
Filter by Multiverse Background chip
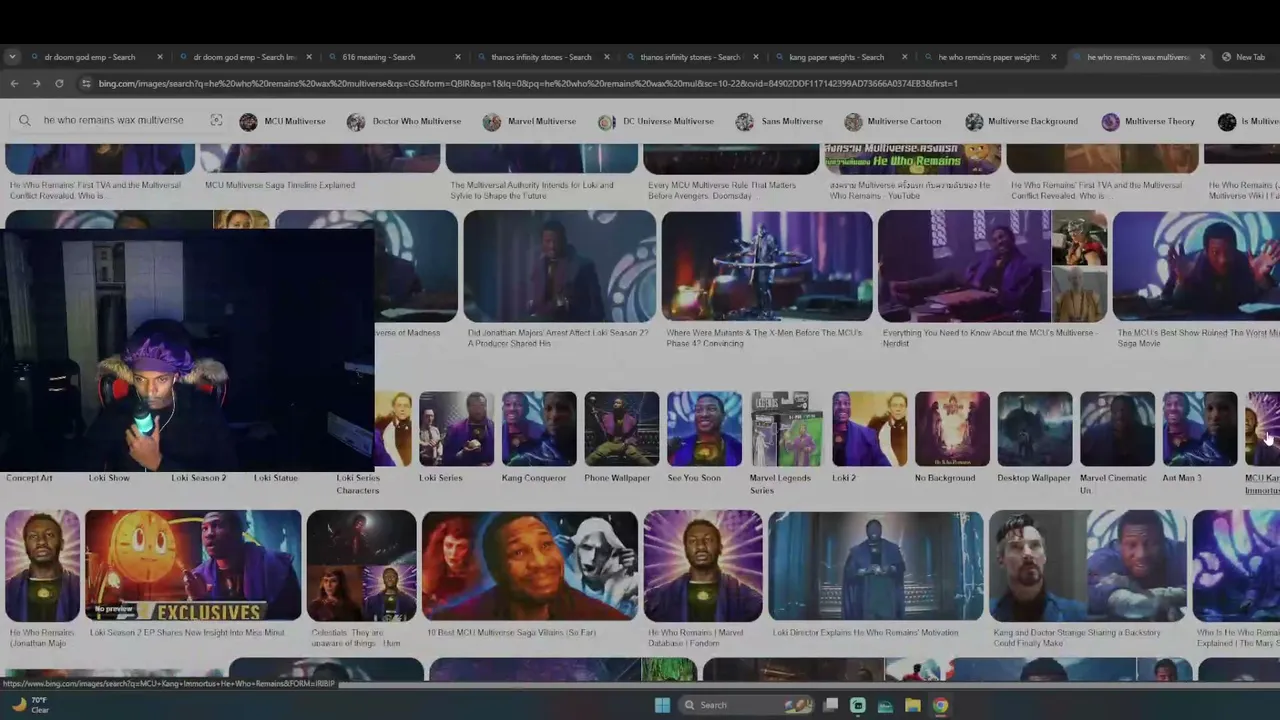pyautogui.click(x=1022, y=121)
